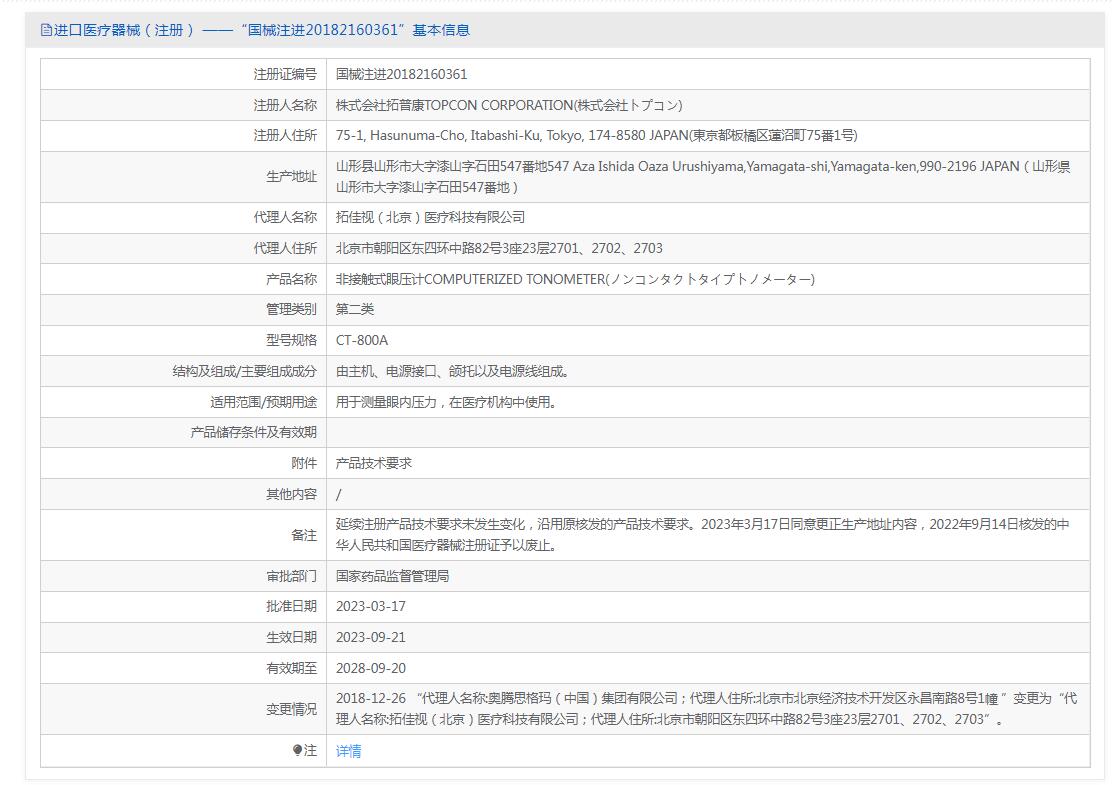Image resolution: width=1112 pixels, height=785 pixels.
Task: Click the 附件 label
Action: point(304,463)
